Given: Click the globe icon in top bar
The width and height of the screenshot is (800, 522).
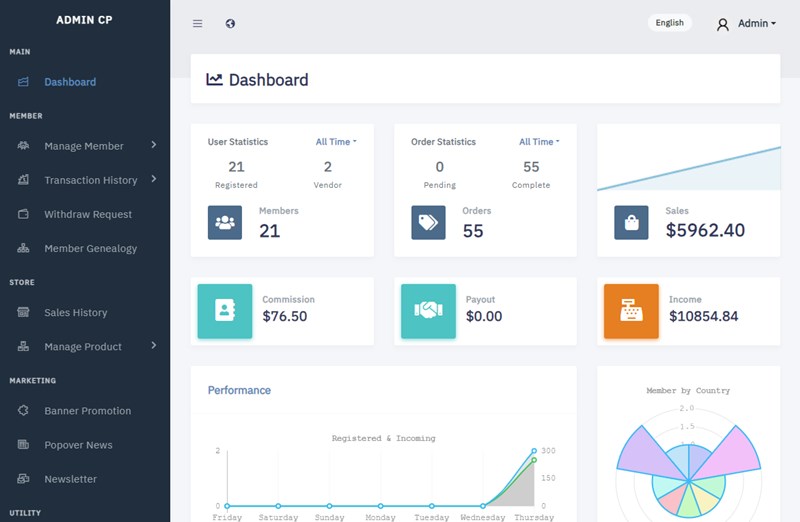Looking at the screenshot, I should [x=230, y=23].
